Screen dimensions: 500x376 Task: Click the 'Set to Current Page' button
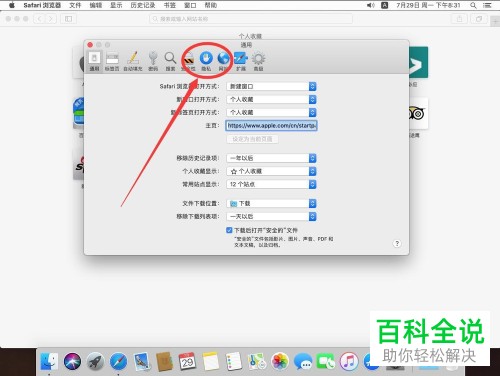coord(252,139)
